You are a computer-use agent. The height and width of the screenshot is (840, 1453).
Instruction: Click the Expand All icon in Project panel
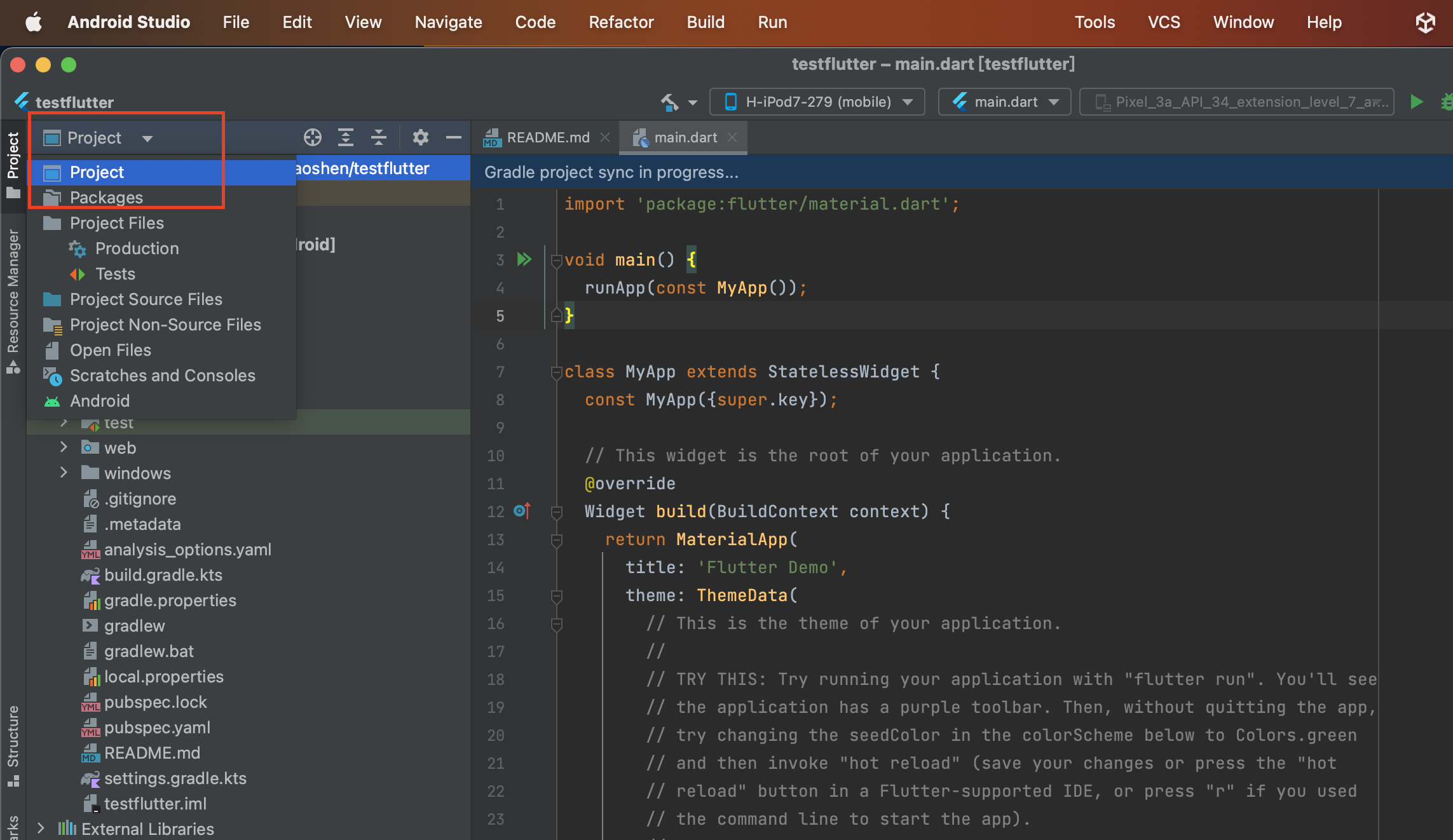point(345,137)
